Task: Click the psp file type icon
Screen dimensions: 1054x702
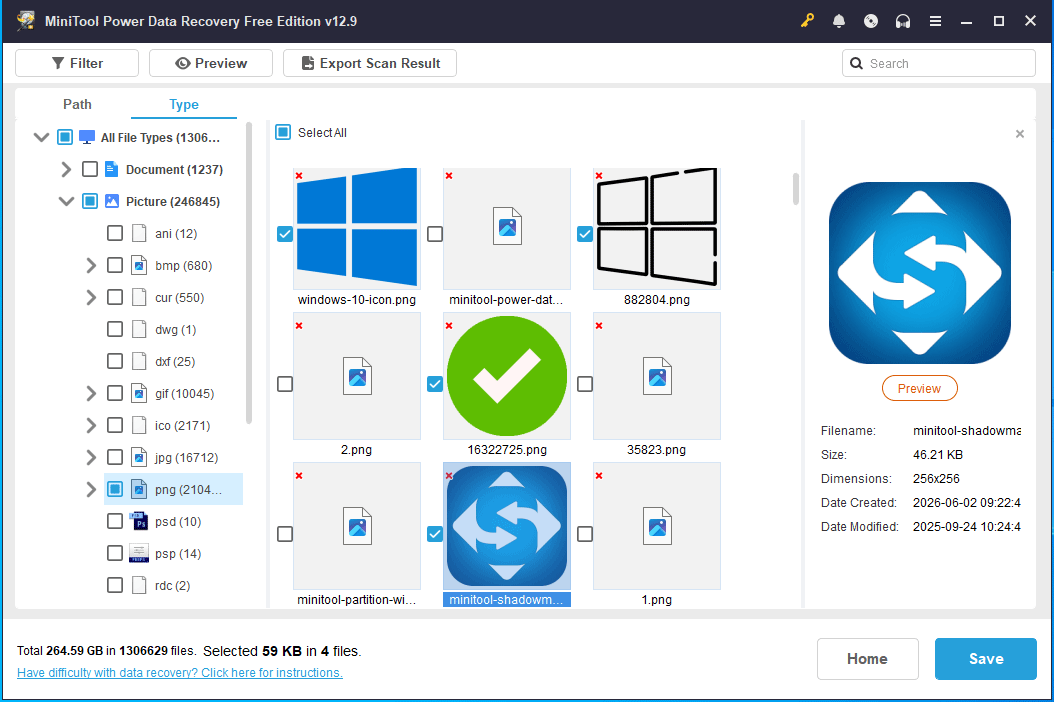Action: coord(138,553)
